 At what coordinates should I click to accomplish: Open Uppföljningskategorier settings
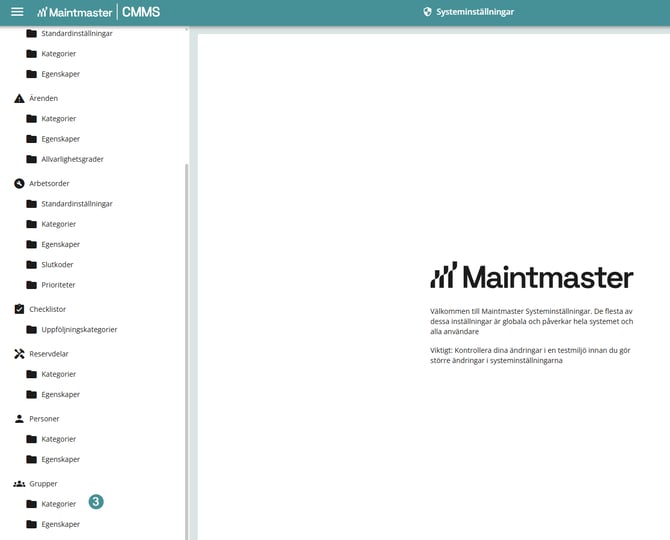tap(79, 329)
